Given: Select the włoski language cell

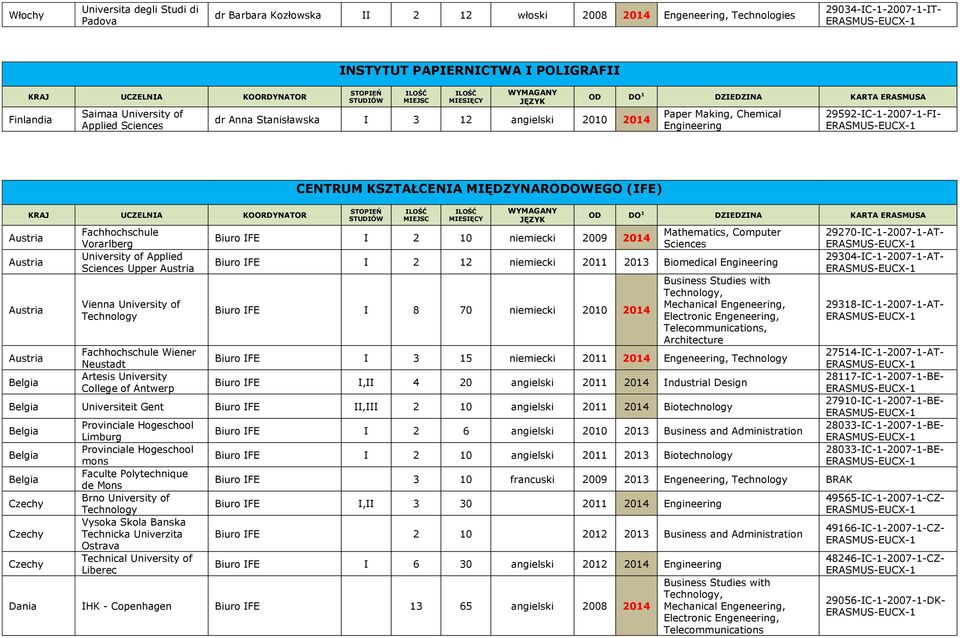Looking at the screenshot, I should tap(532, 15).
